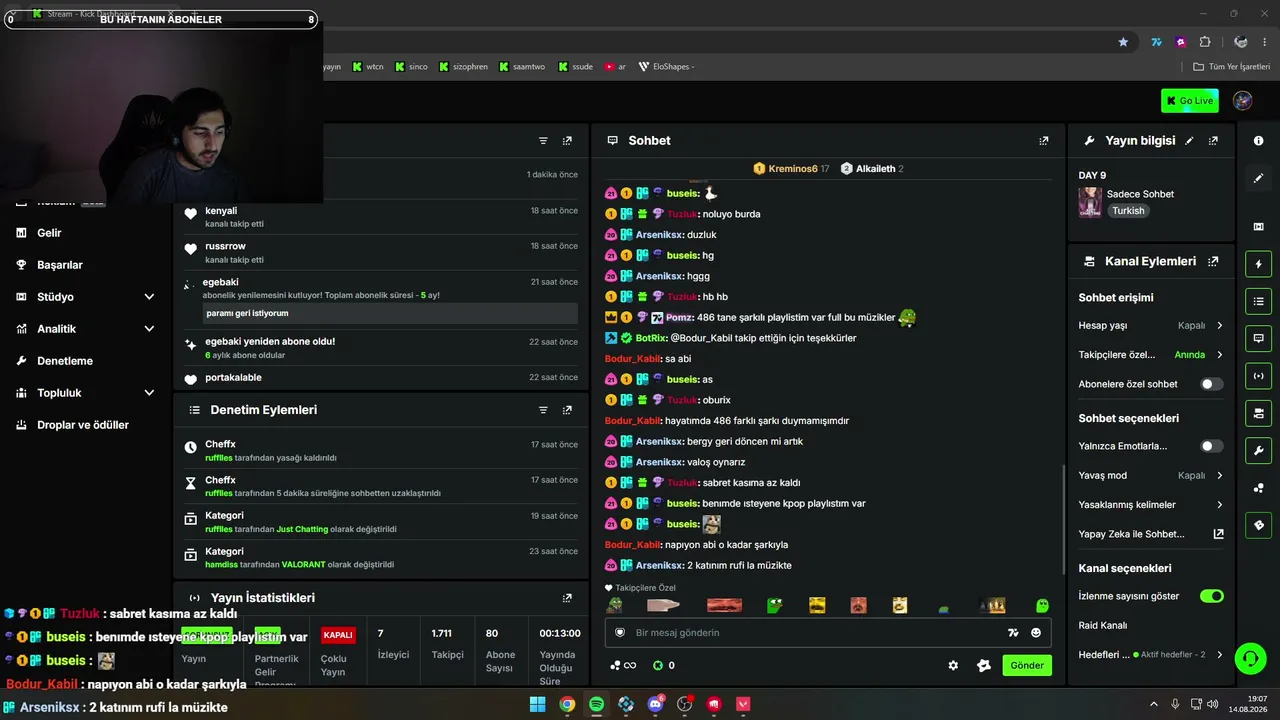Viewport: 1280px width, 720px height.
Task: Open Gelir in the sidebar
Action: pos(49,233)
